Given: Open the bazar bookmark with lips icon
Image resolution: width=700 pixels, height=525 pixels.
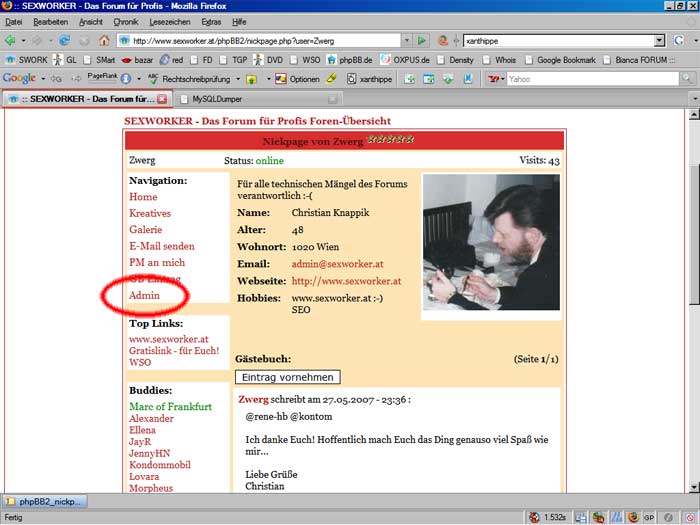Looking at the screenshot, I should pos(137,60).
